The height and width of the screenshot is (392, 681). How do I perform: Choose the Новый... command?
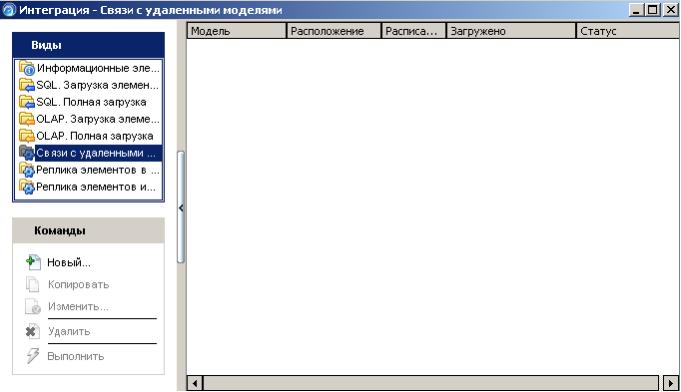[x=69, y=263]
